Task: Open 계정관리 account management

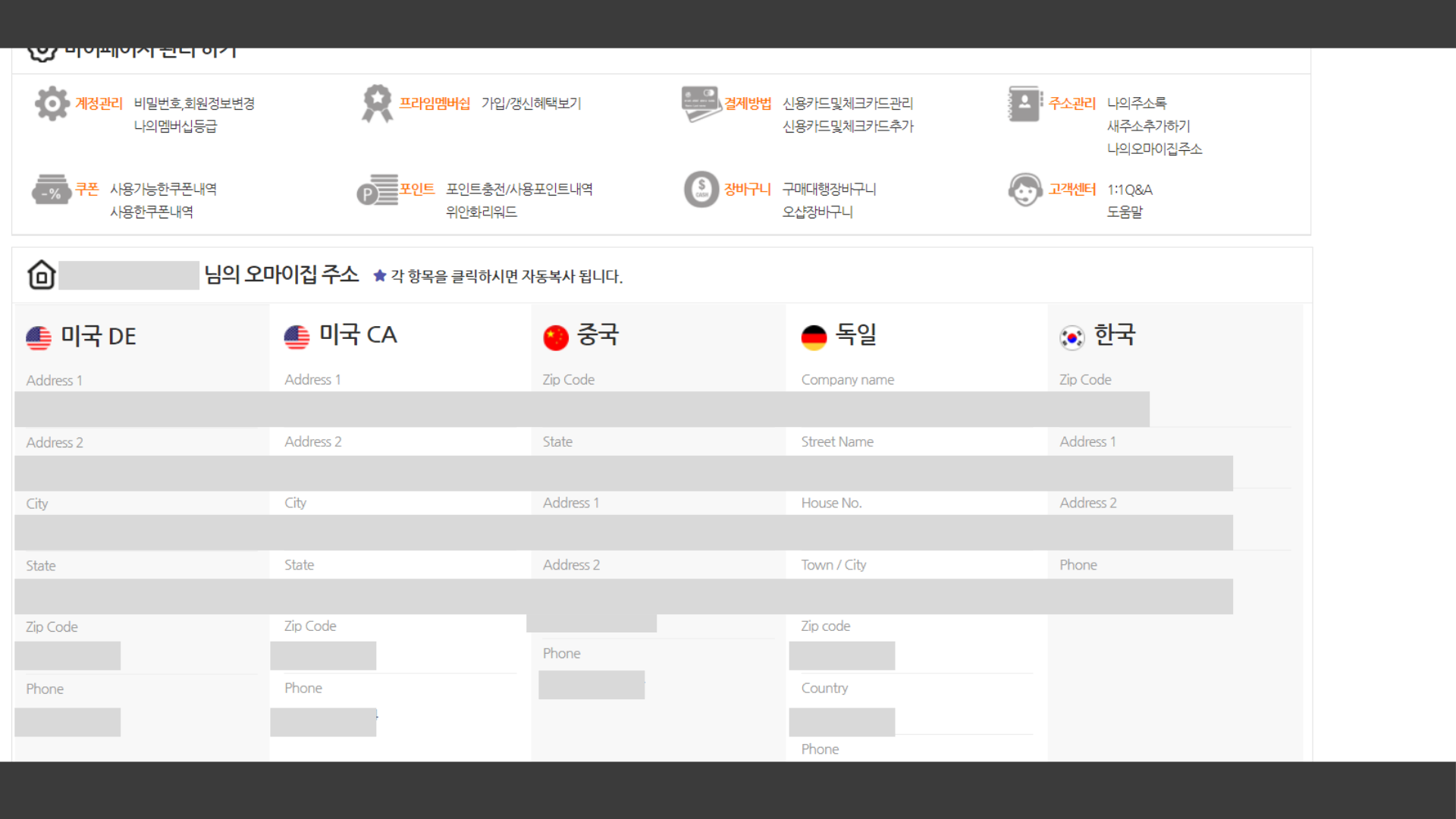Action: click(x=99, y=103)
